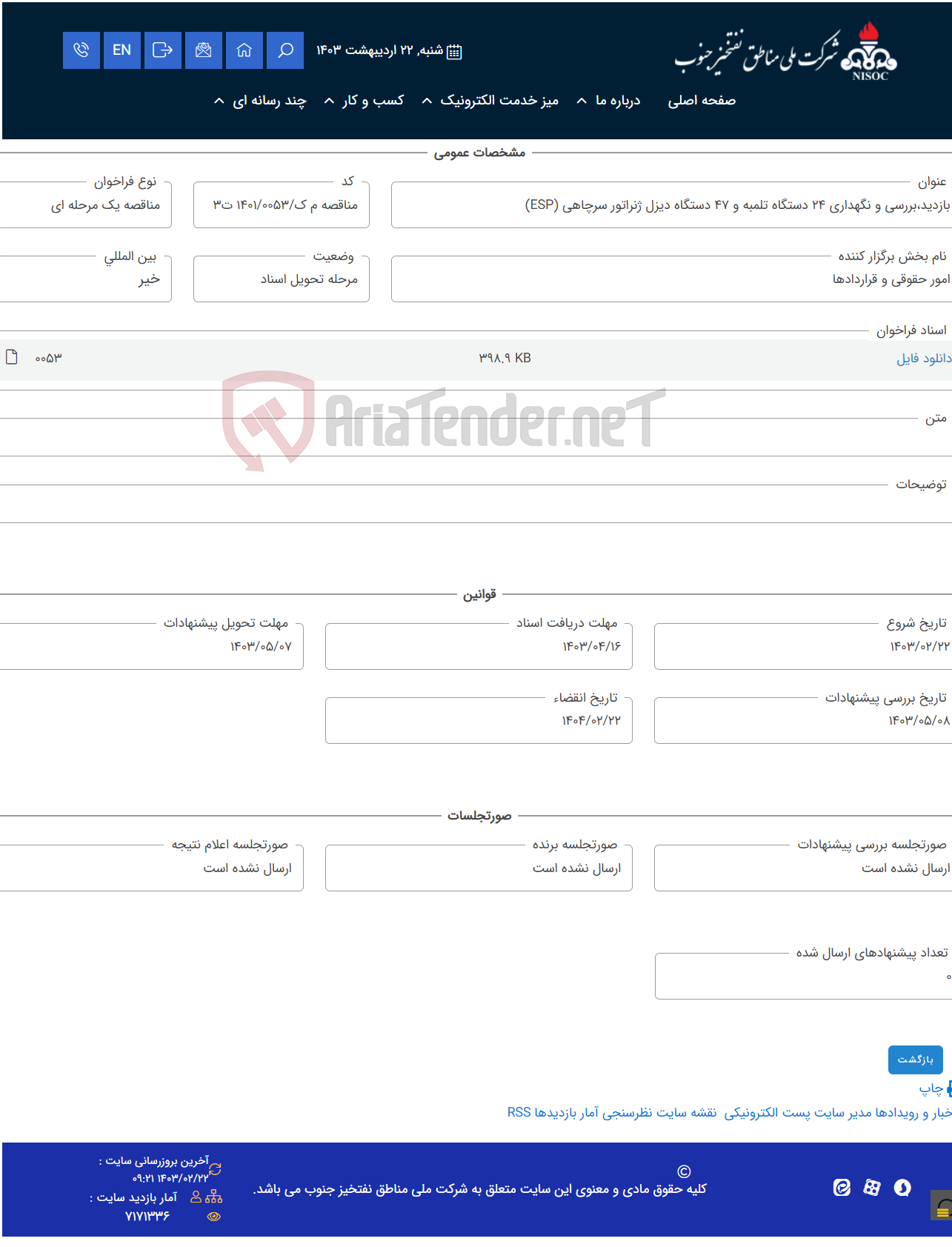The height and width of the screenshot is (1247, 952).
Task: Click expiration date ۱۴۰۴/۰۲/۲۲
Action: pyautogui.click(x=591, y=721)
